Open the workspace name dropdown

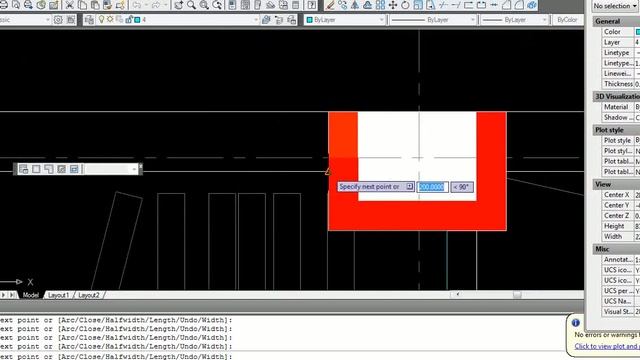pos(47,20)
